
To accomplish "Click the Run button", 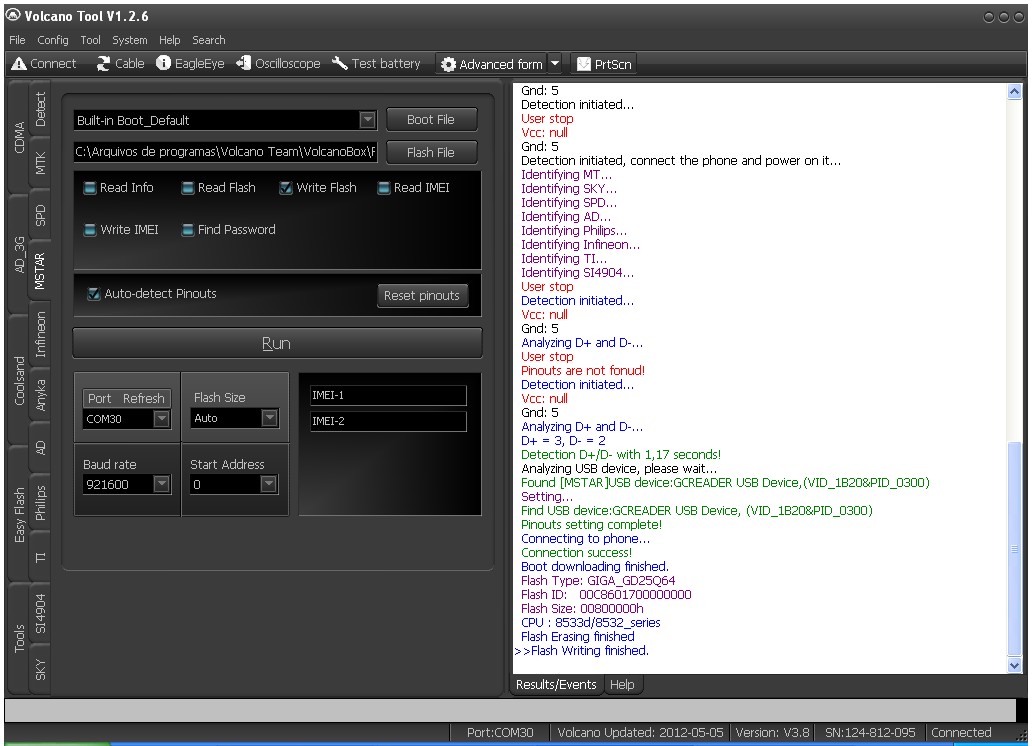I will [x=276, y=343].
